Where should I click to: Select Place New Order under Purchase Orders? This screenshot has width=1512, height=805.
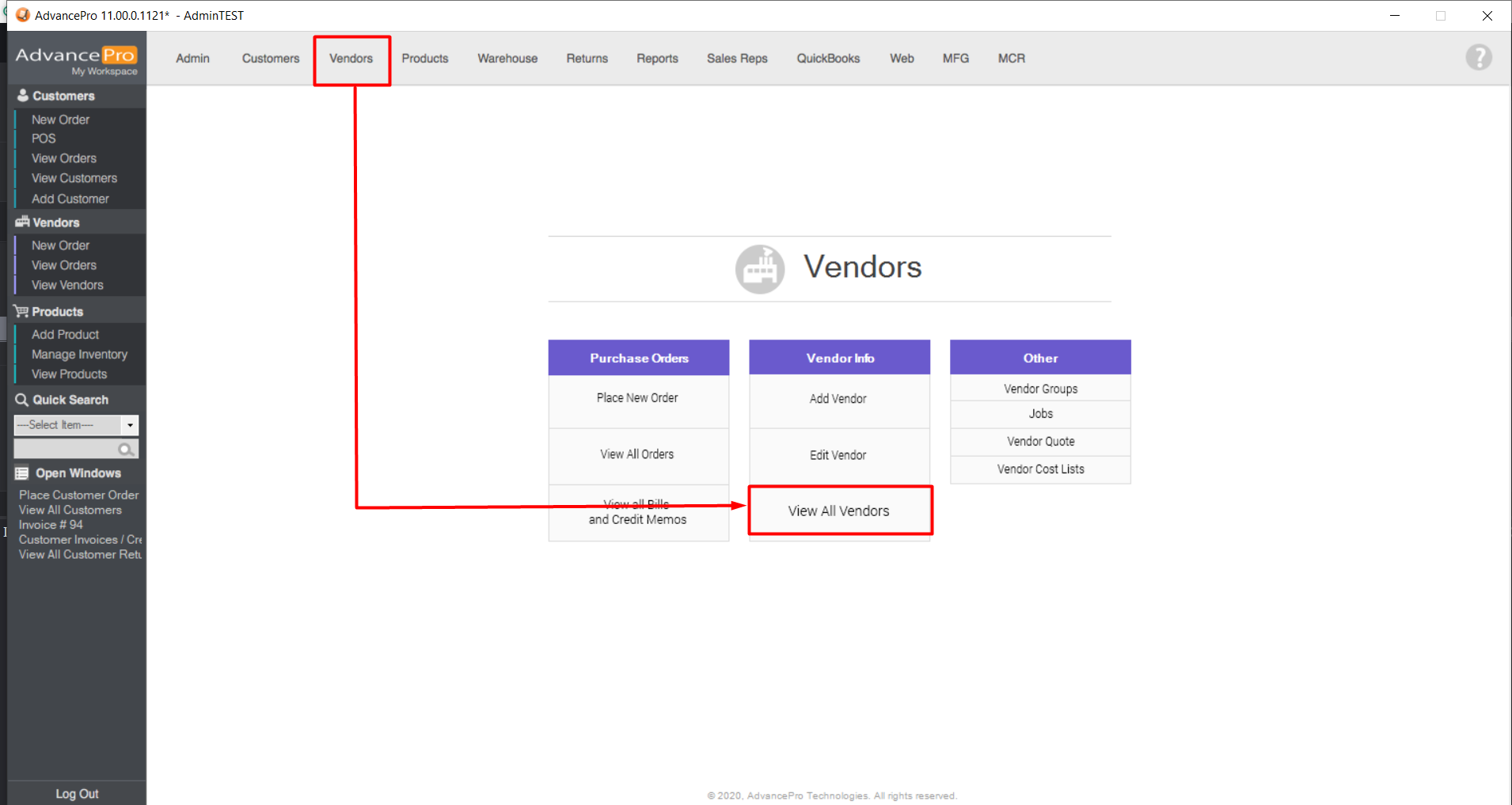point(637,398)
